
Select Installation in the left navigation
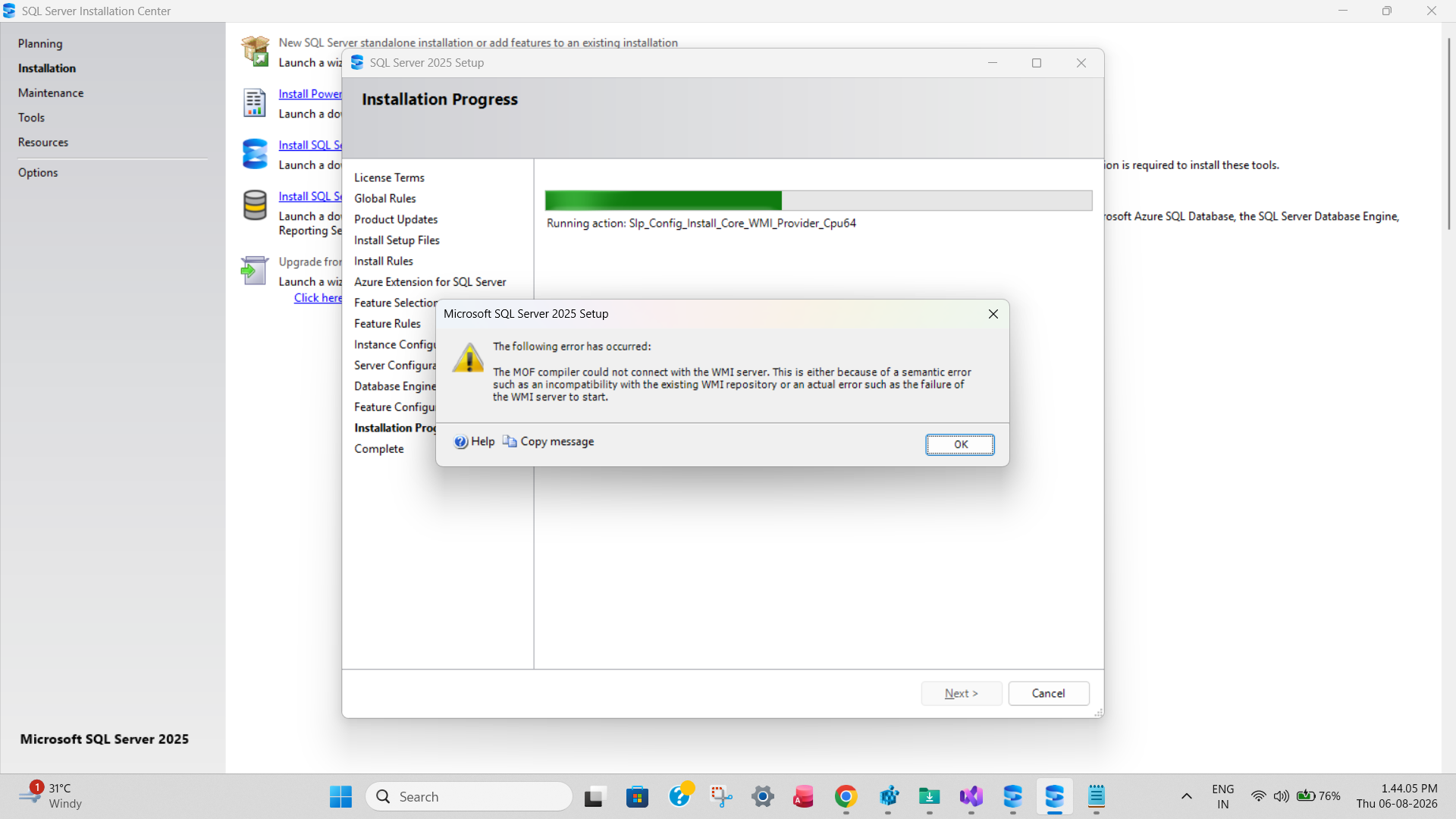pyautogui.click(x=47, y=68)
